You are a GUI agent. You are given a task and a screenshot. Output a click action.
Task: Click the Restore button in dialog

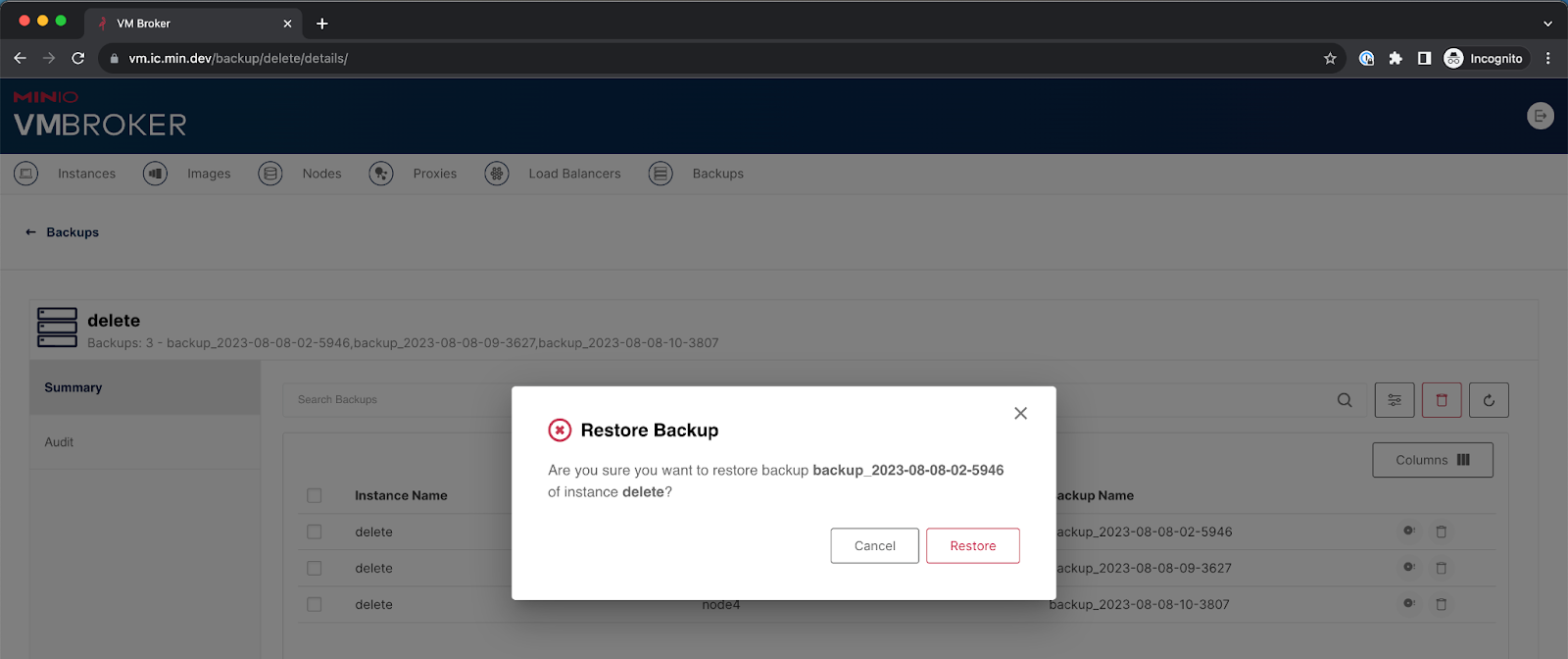pyautogui.click(x=972, y=546)
